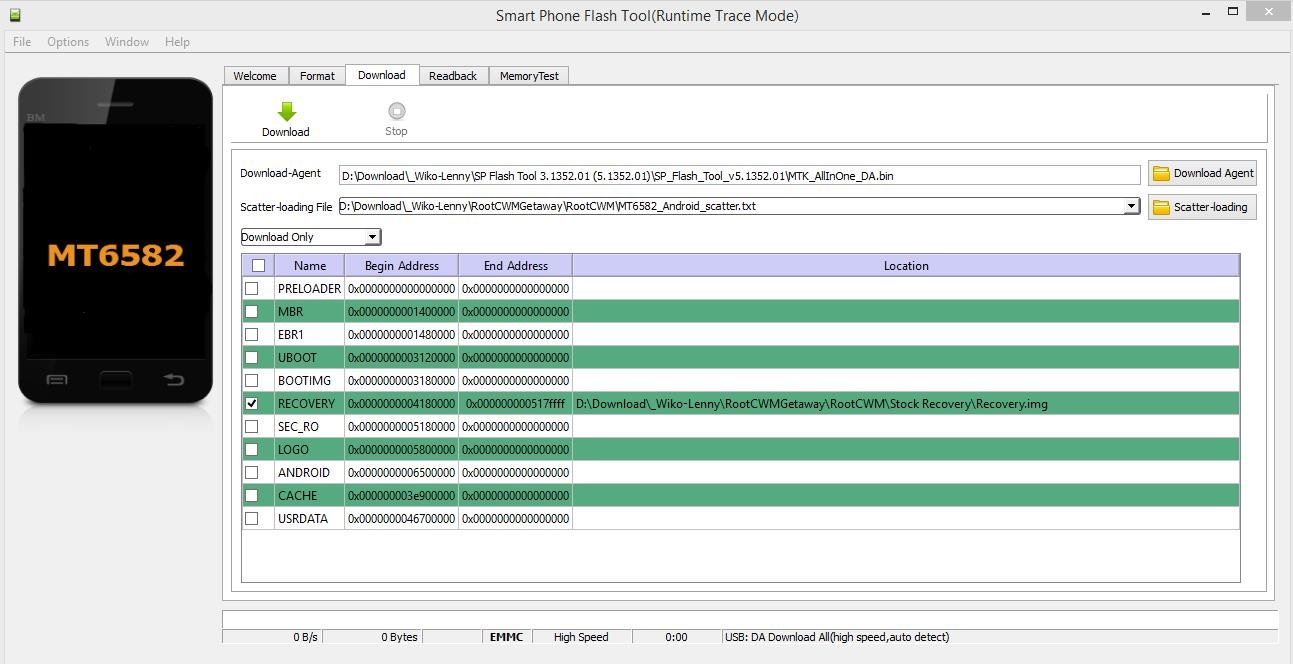Click the Name column header
The width and height of the screenshot is (1293, 664).
pyautogui.click(x=310, y=266)
